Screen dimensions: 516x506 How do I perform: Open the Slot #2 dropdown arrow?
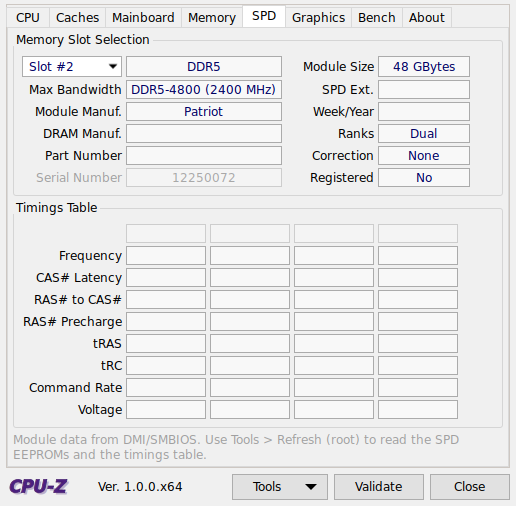(113, 66)
